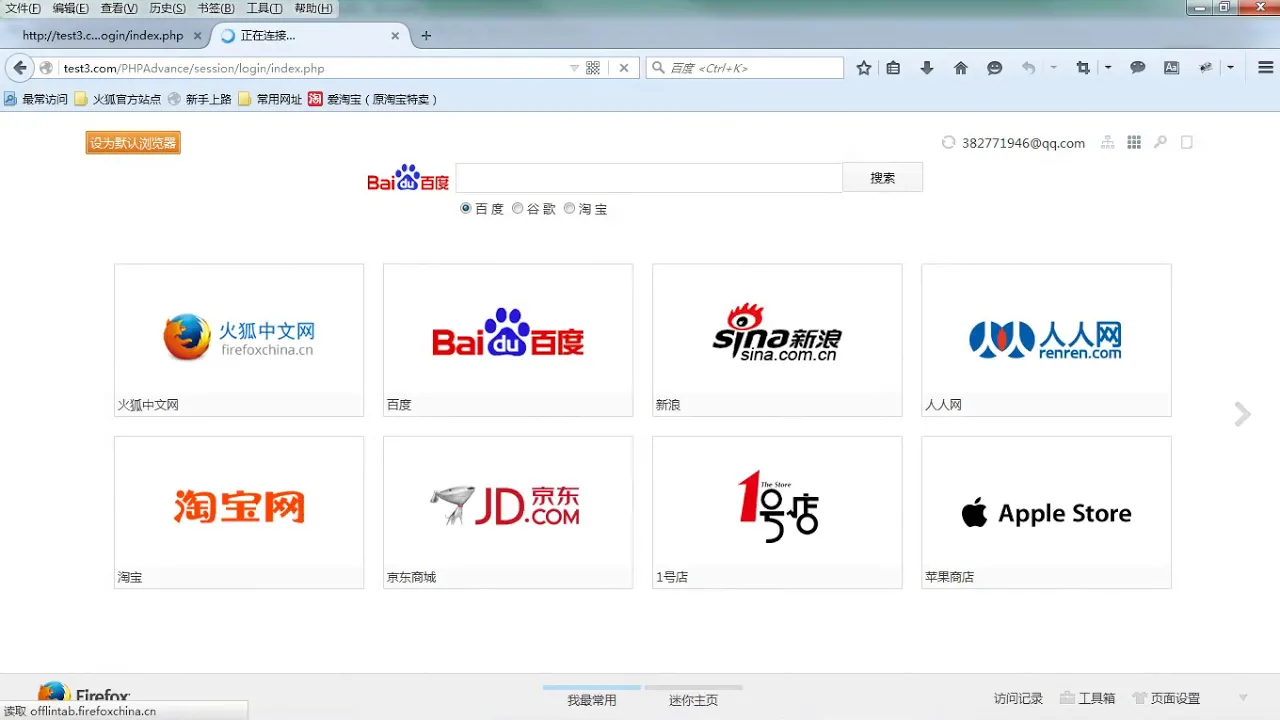
Task: Click the Baidu logo beside search field
Action: (408, 178)
